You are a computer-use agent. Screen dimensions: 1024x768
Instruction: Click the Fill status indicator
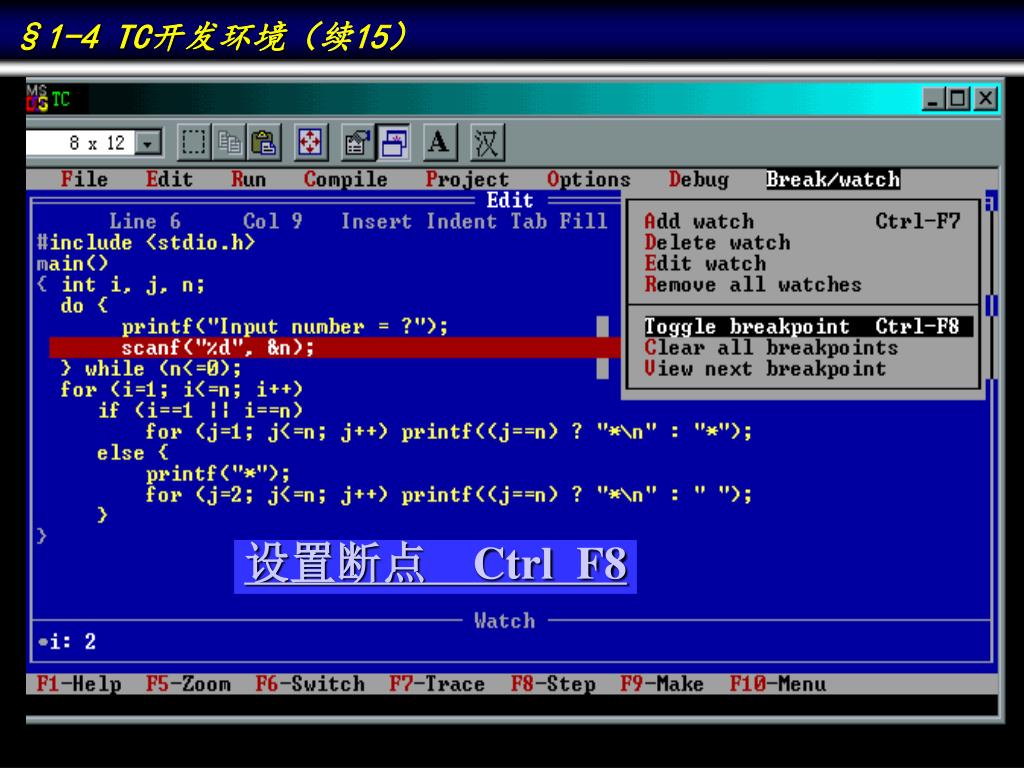[x=583, y=221]
